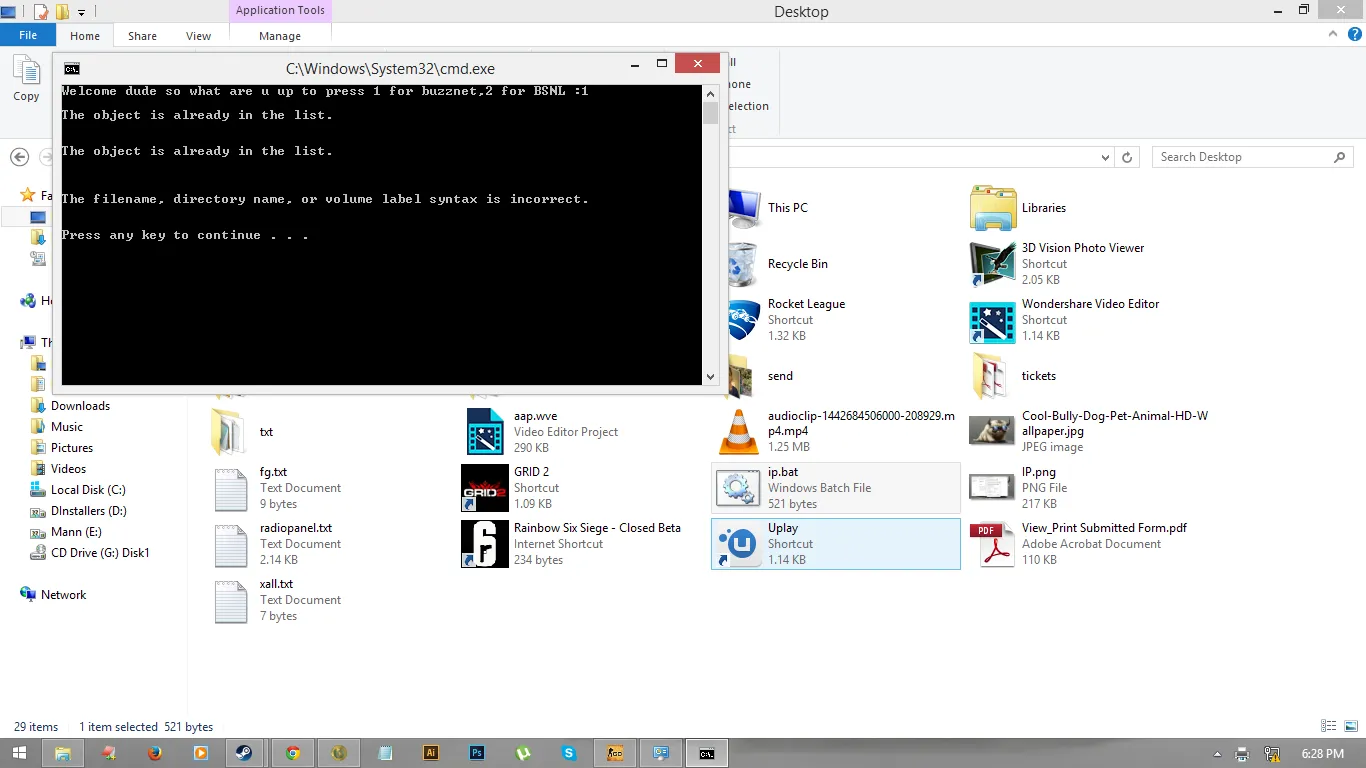Switch to the View ribbon tab
Viewport: 1366px width, 768px height.
tap(198, 36)
